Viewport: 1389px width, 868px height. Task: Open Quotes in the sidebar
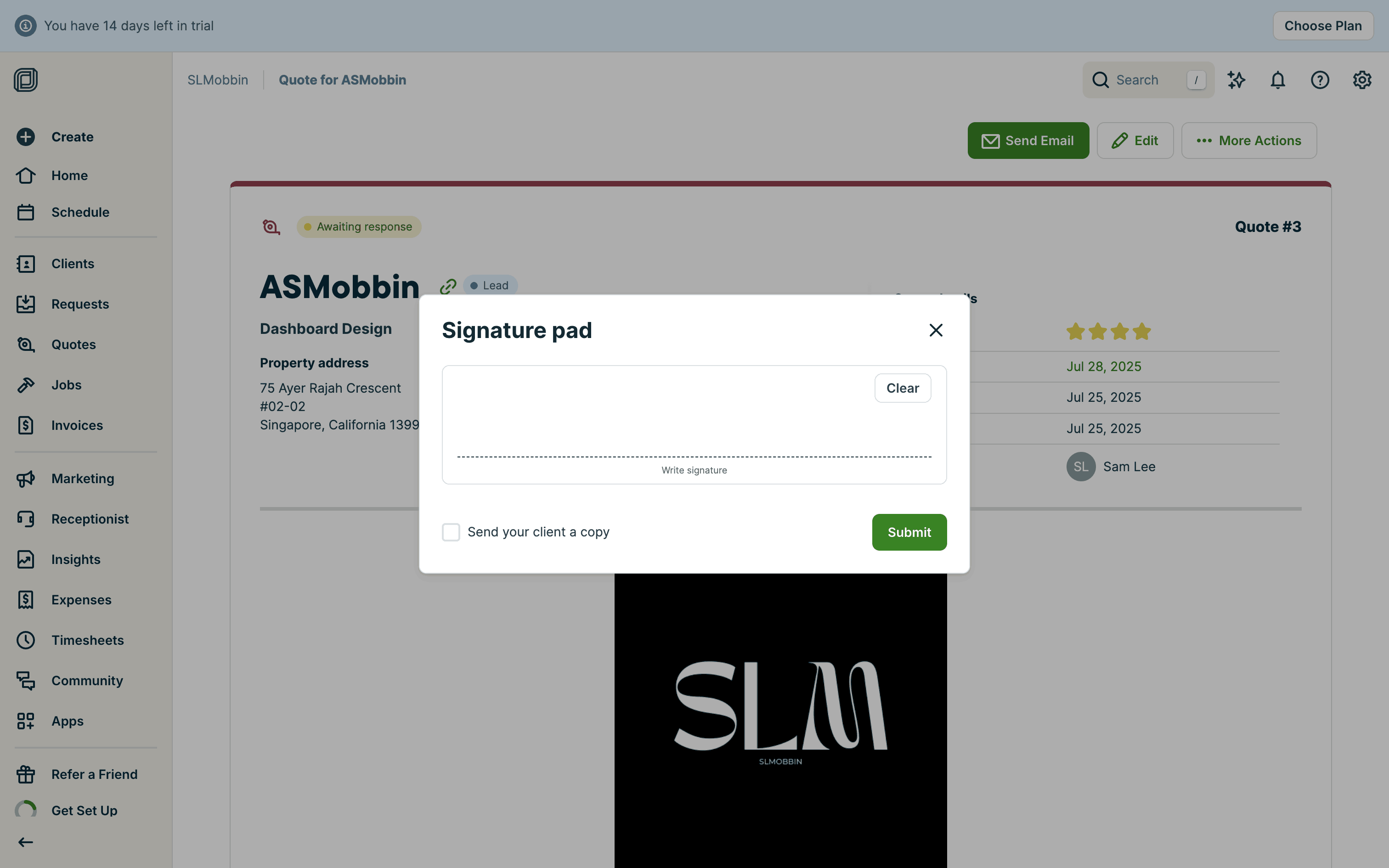pyautogui.click(x=73, y=344)
